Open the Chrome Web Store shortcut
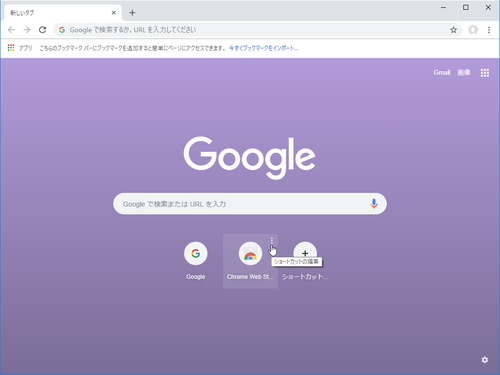This screenshot has width=500, height=375. coord(250,261)
